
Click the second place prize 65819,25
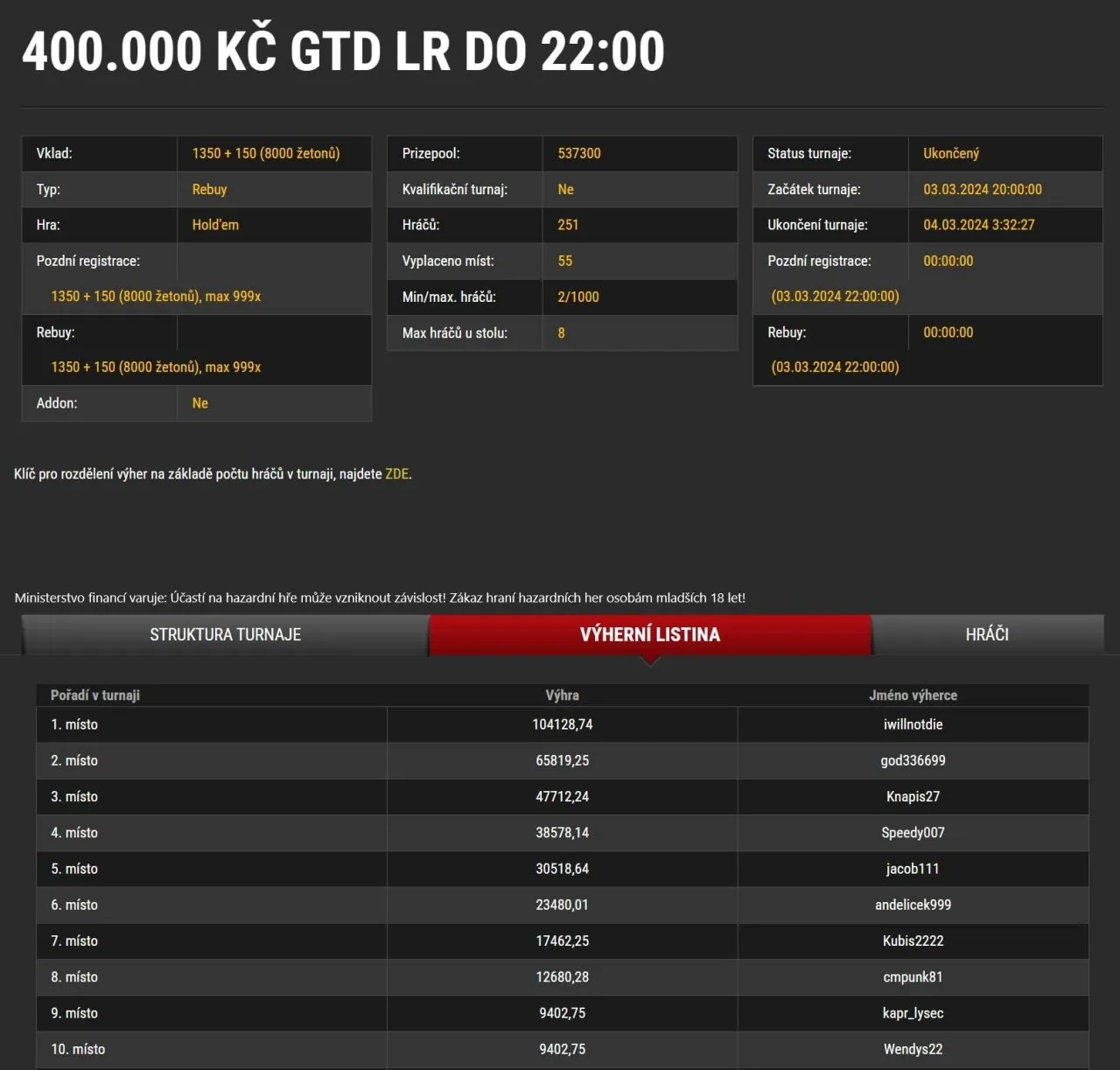pyautogui.click(x=563, y=760)
